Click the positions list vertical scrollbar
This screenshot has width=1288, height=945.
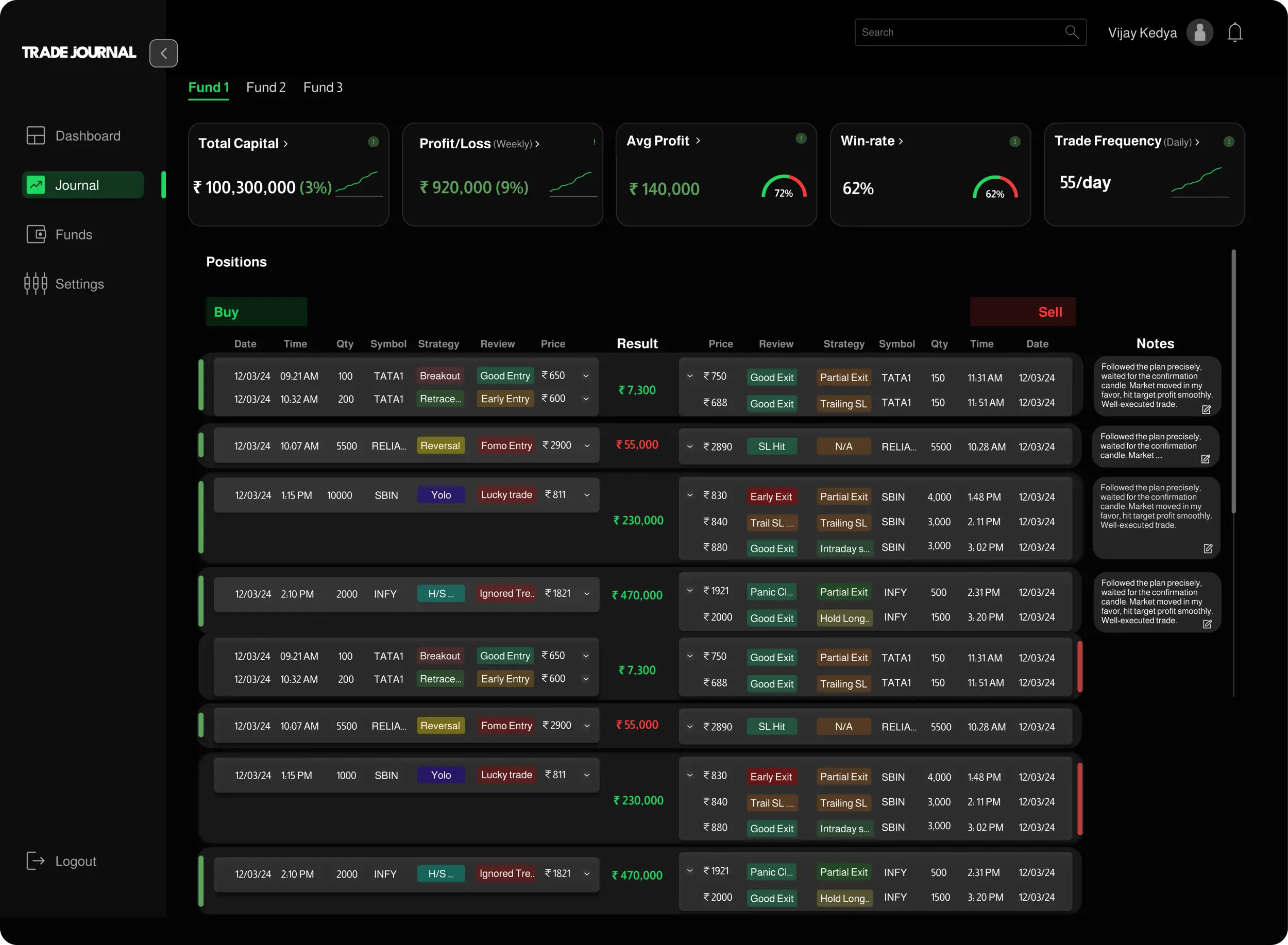tap(1233, 381)
